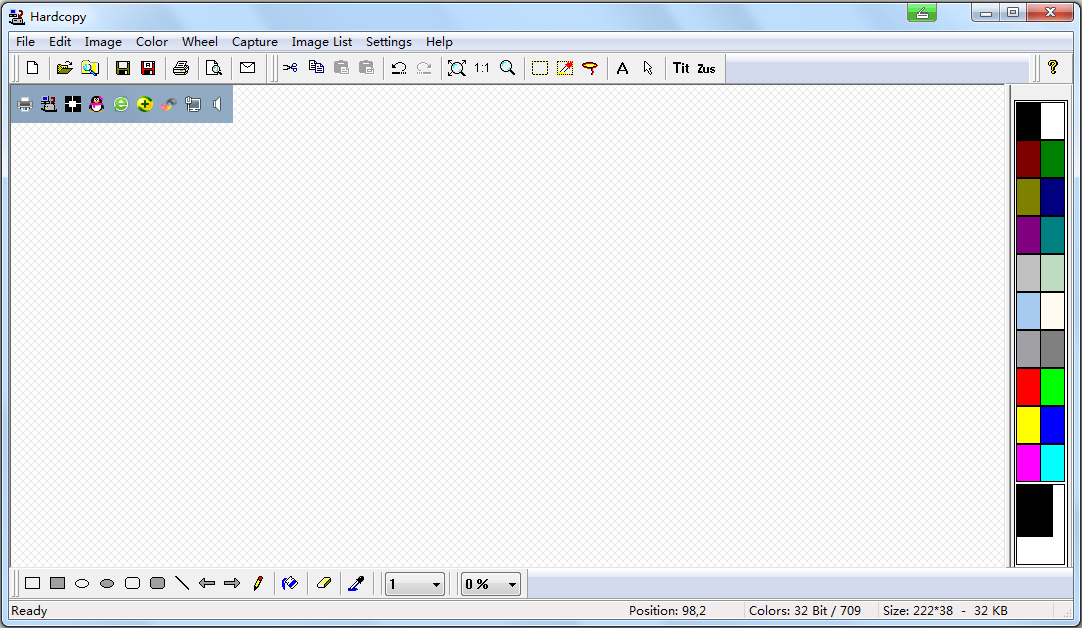Undo the last action
The height and width of the screenshot is (628, 1082).
point(399,67)
